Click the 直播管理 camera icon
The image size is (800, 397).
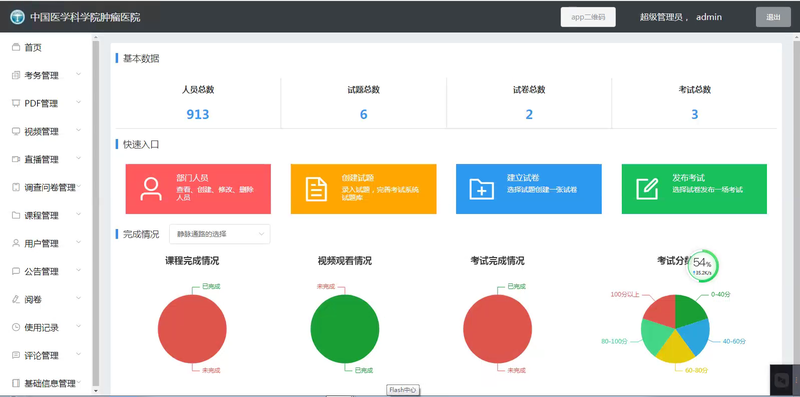coord(16,160)
